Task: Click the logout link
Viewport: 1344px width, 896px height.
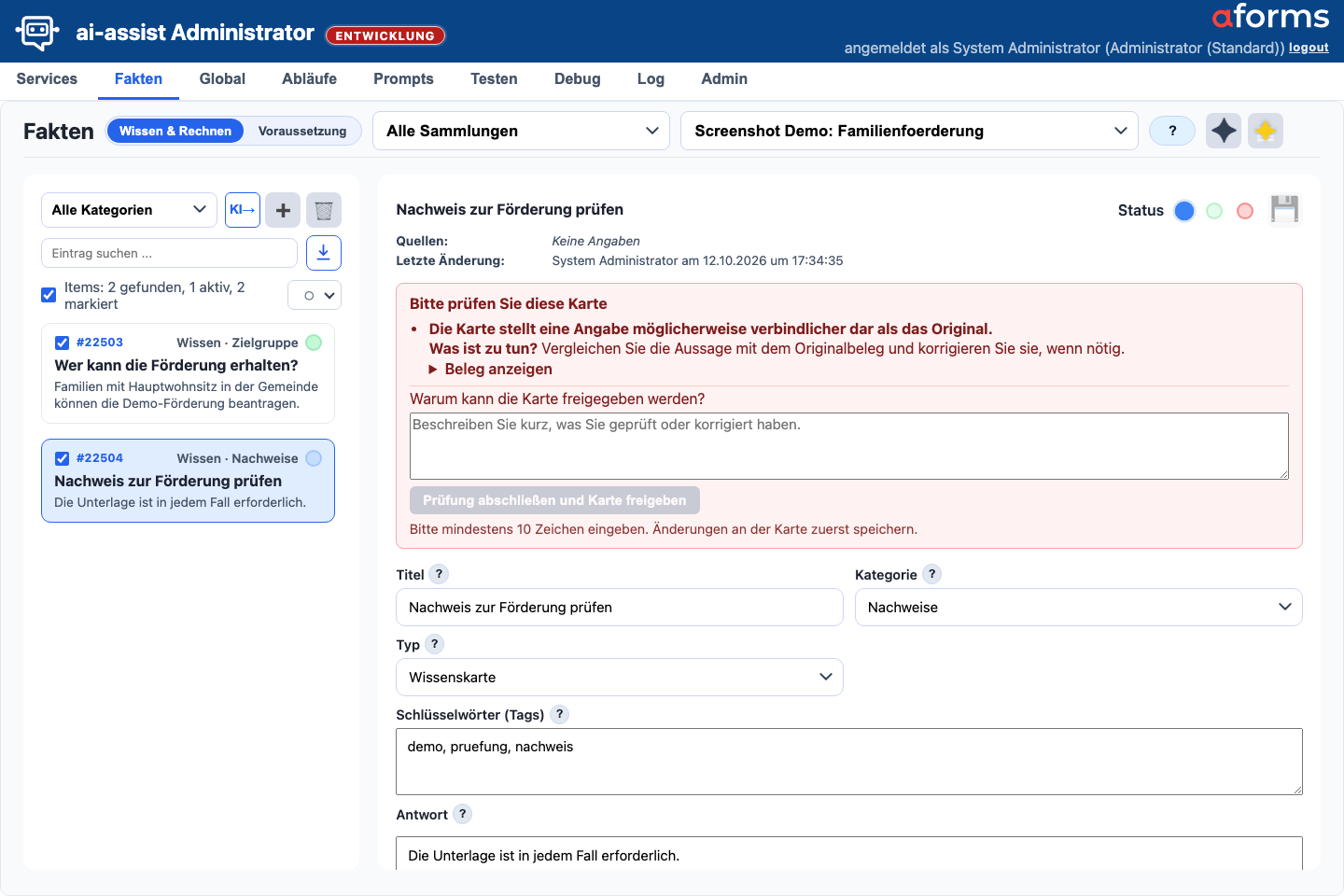Action: click(1309, 48)
